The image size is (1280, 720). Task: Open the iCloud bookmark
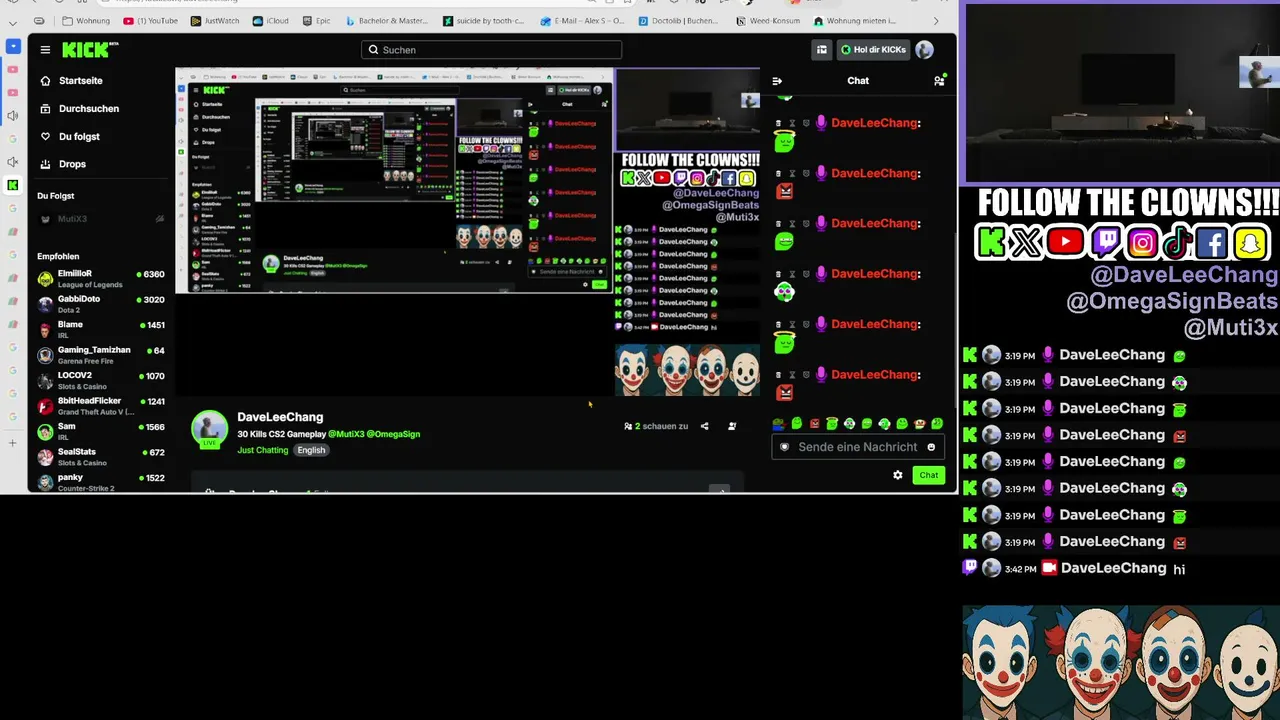271,21
